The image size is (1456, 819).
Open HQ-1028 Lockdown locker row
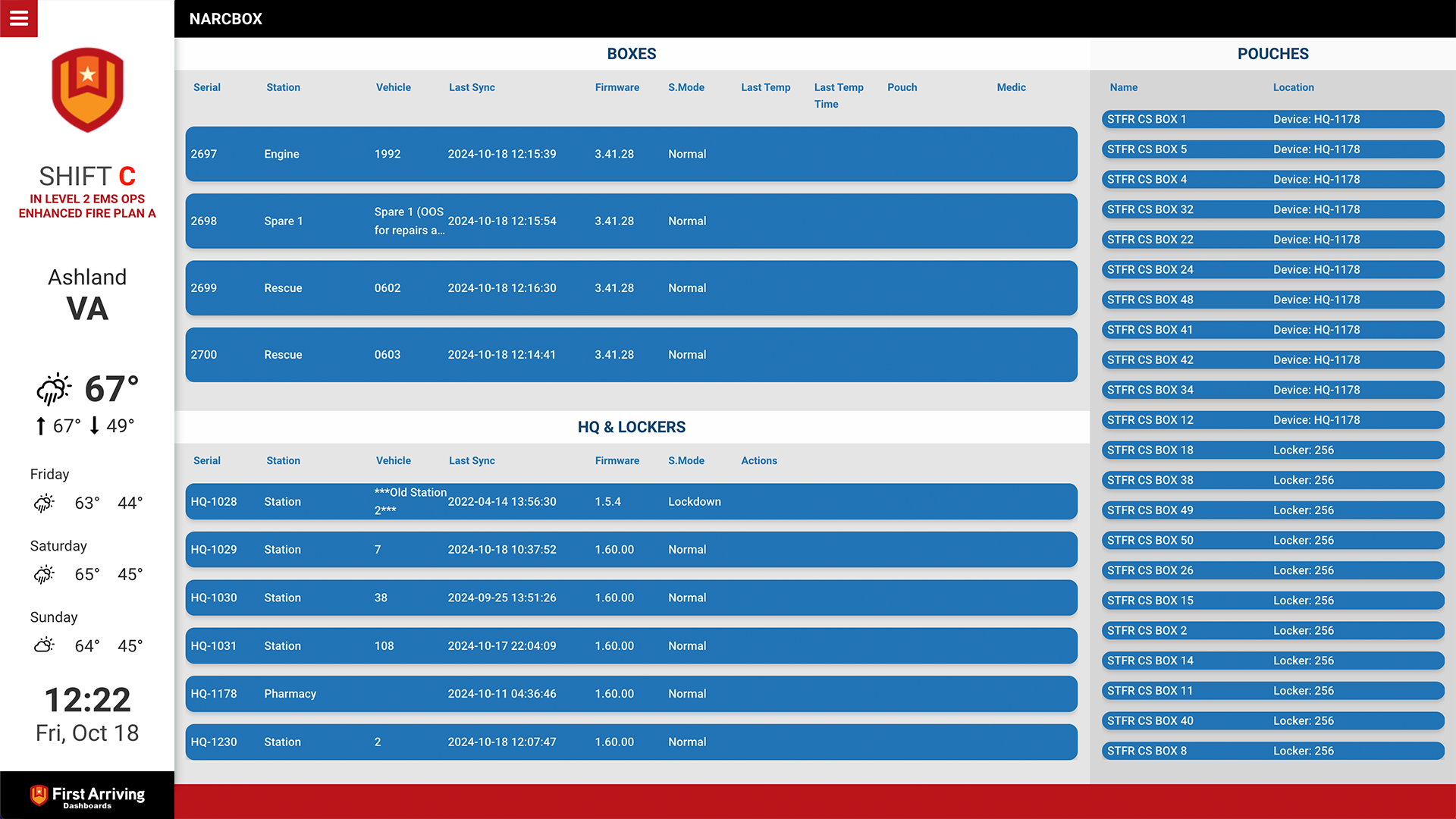pos(631,501)
